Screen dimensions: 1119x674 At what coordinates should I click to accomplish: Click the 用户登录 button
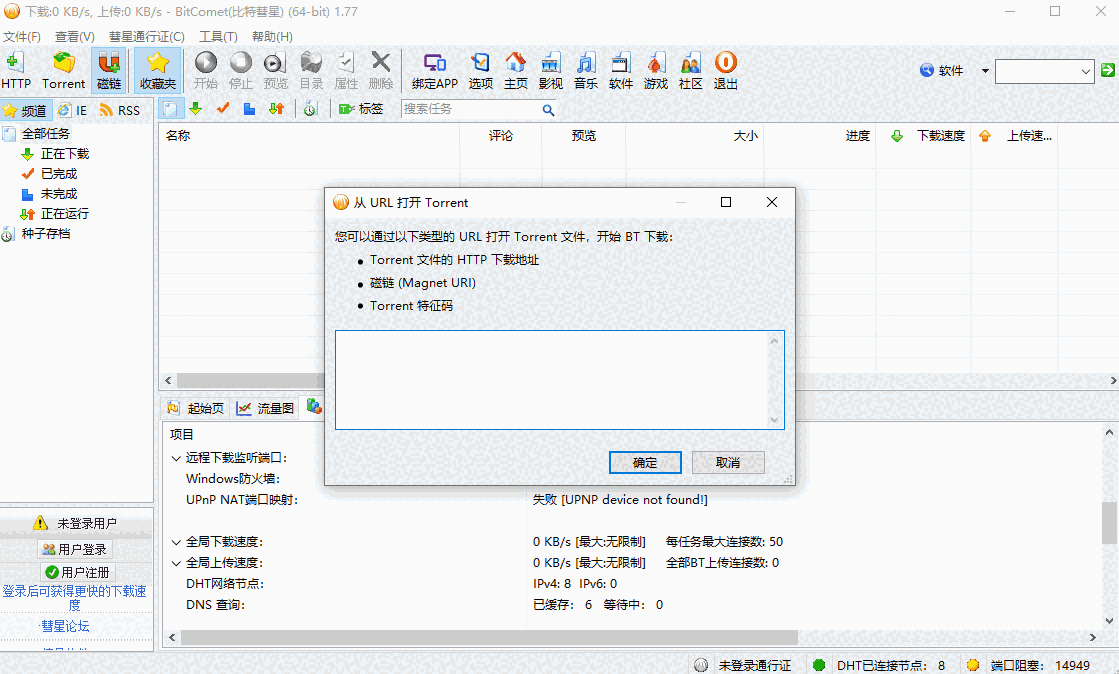[75, 549]
